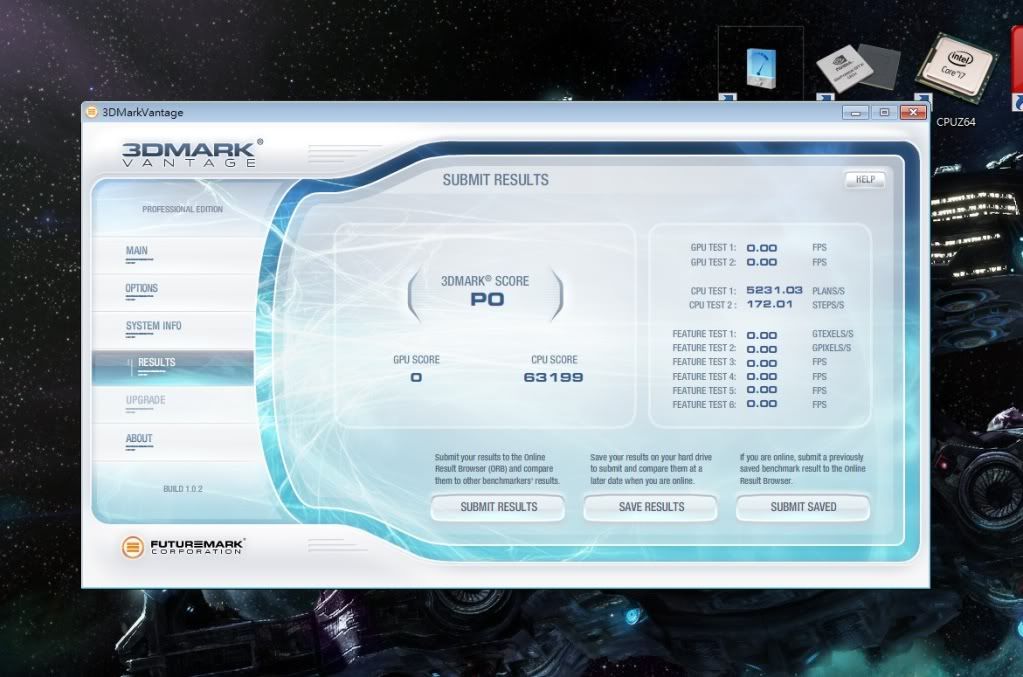
Task: Click the BUILD 1.0.2 version text
Action: 183,489
